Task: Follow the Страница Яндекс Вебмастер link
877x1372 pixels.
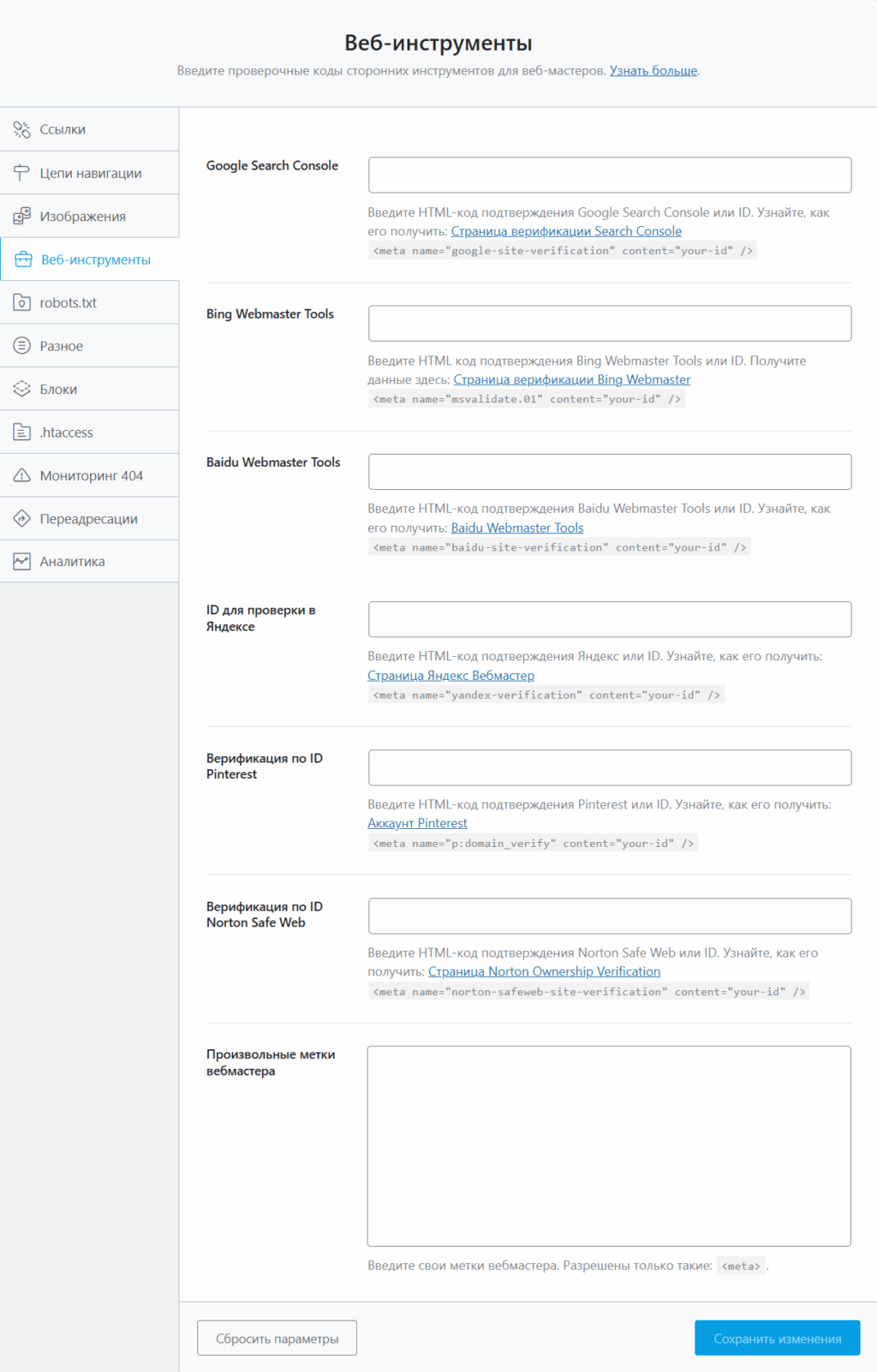Action: (x=450, y=676)
